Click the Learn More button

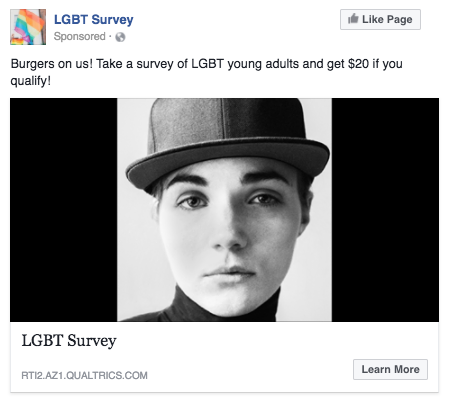(390, 369)
